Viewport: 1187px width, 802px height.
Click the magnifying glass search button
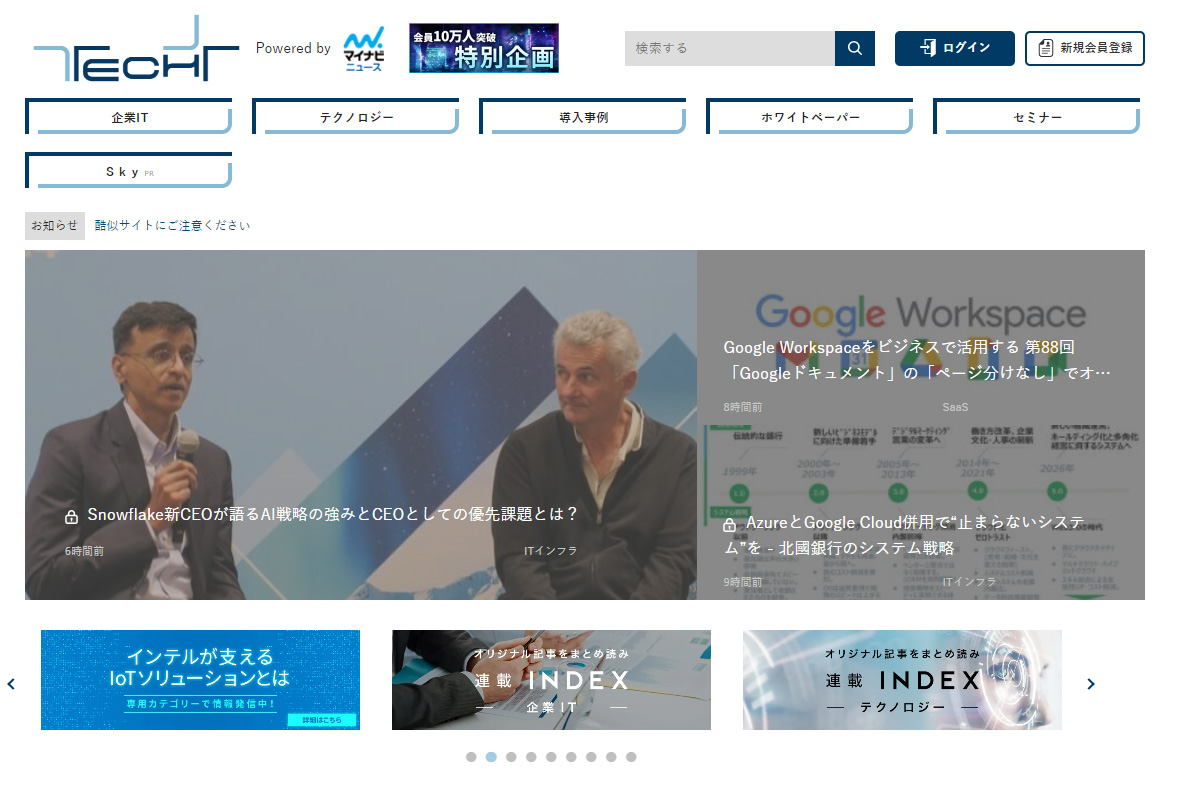855,48
